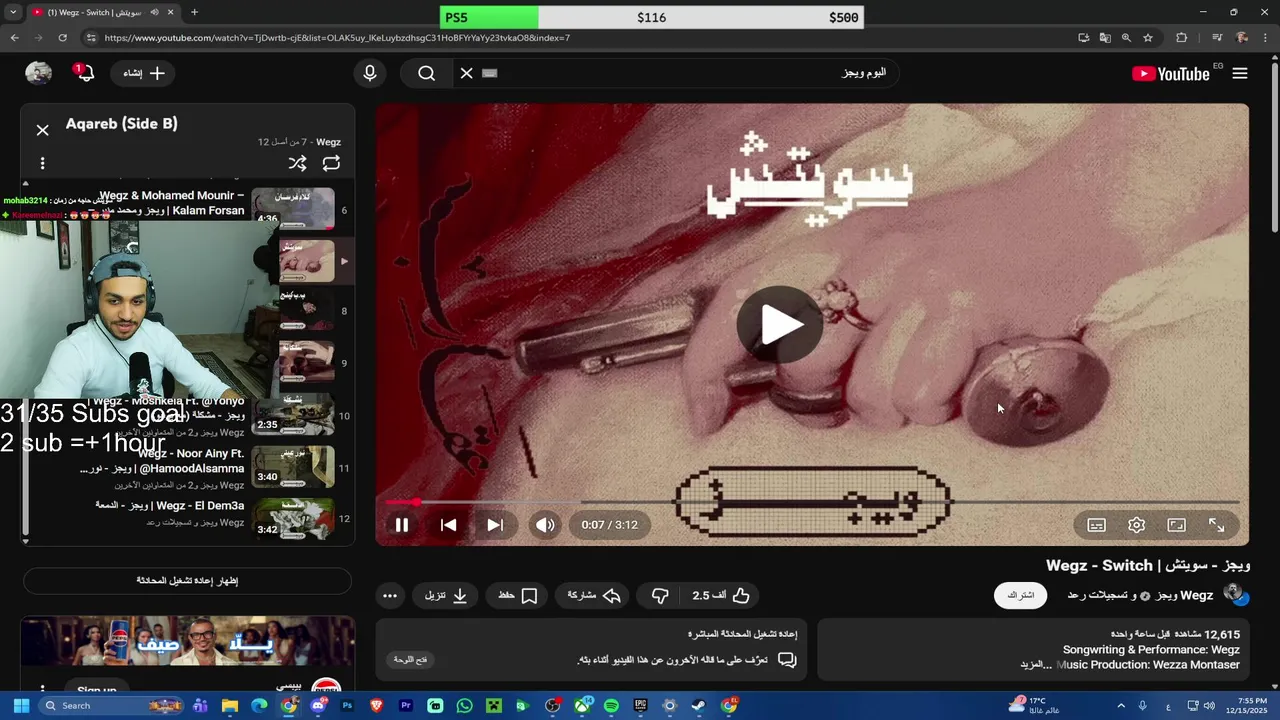
Task: Toggle subtitles in the video player
Action: tap(1096, 525)
